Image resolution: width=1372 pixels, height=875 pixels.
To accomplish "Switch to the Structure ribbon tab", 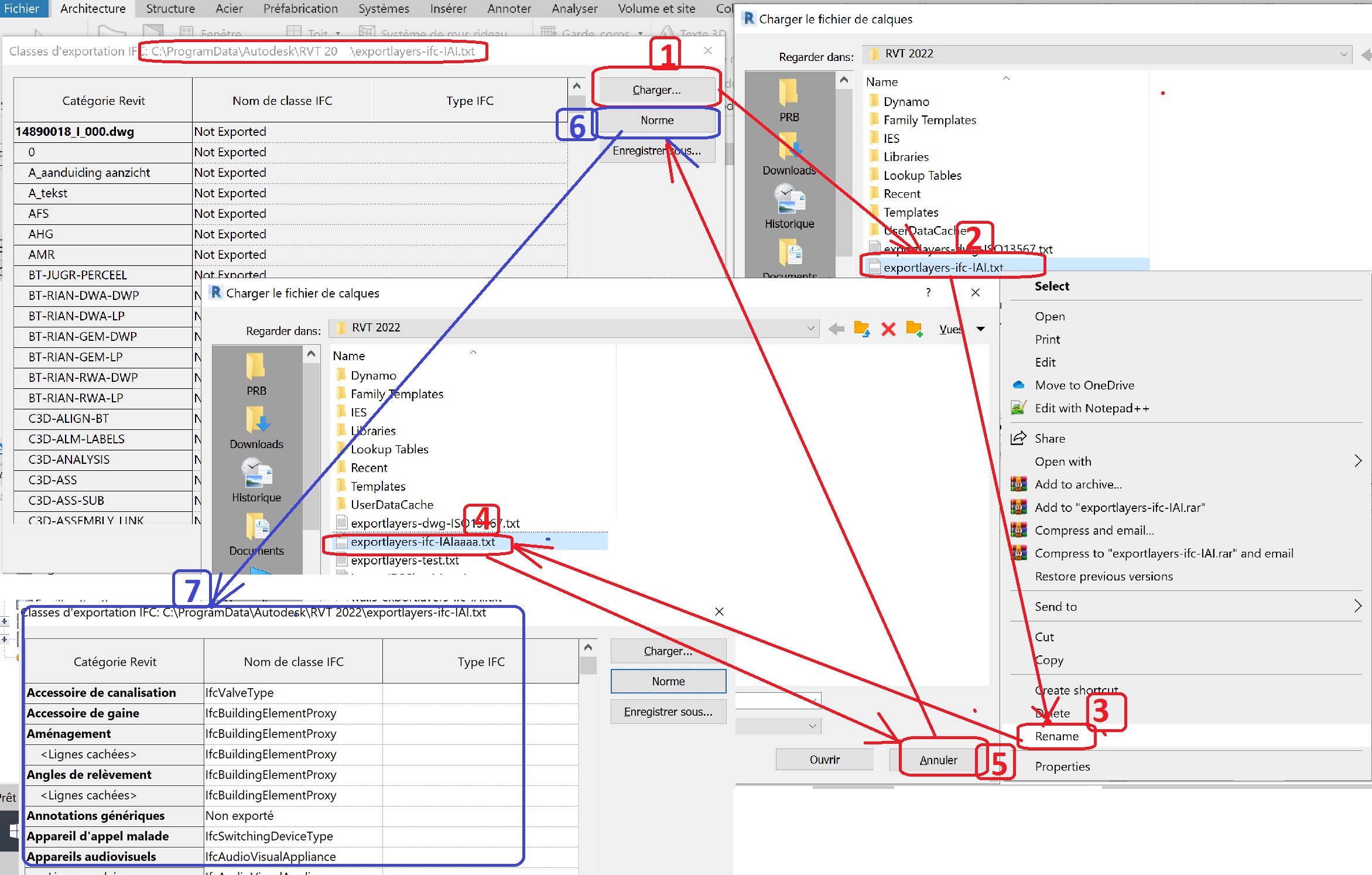I will click(x=170, y=8).
